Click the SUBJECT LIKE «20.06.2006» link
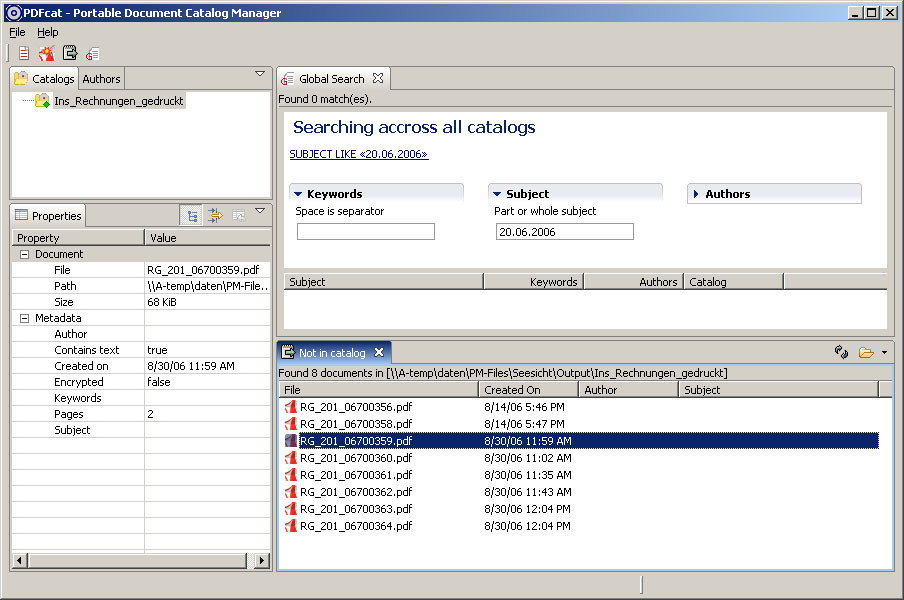This screenshot has height=600, width=904. pos(359,154)
